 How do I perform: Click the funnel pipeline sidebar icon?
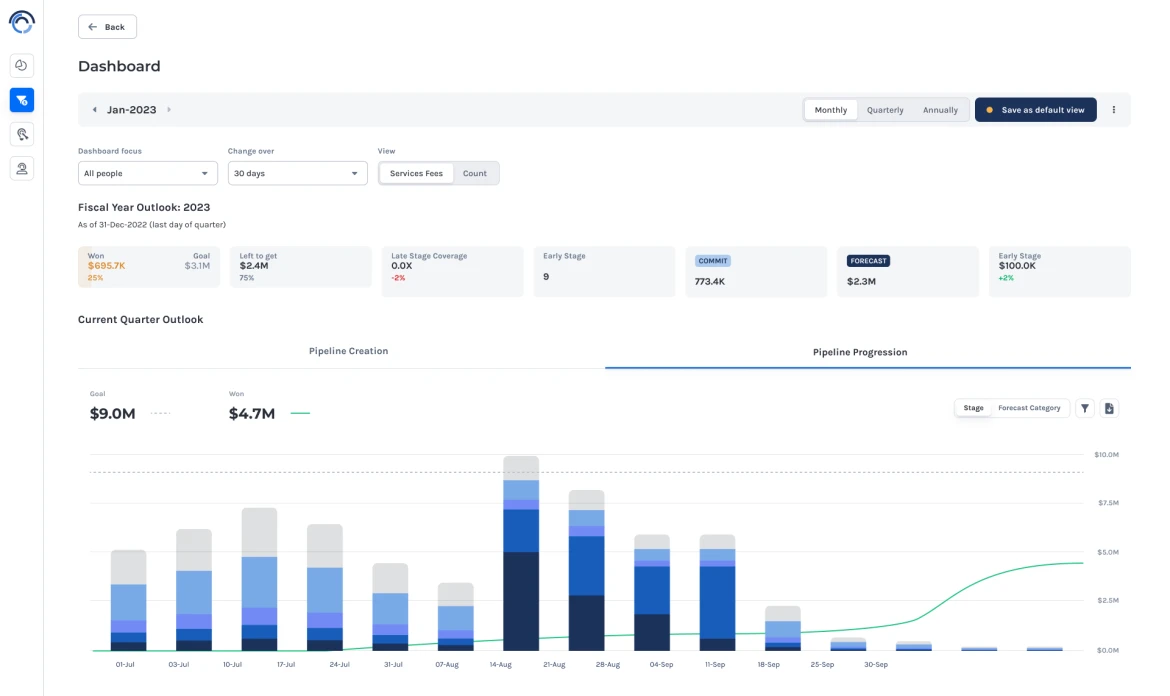click(x=22, y=100)
